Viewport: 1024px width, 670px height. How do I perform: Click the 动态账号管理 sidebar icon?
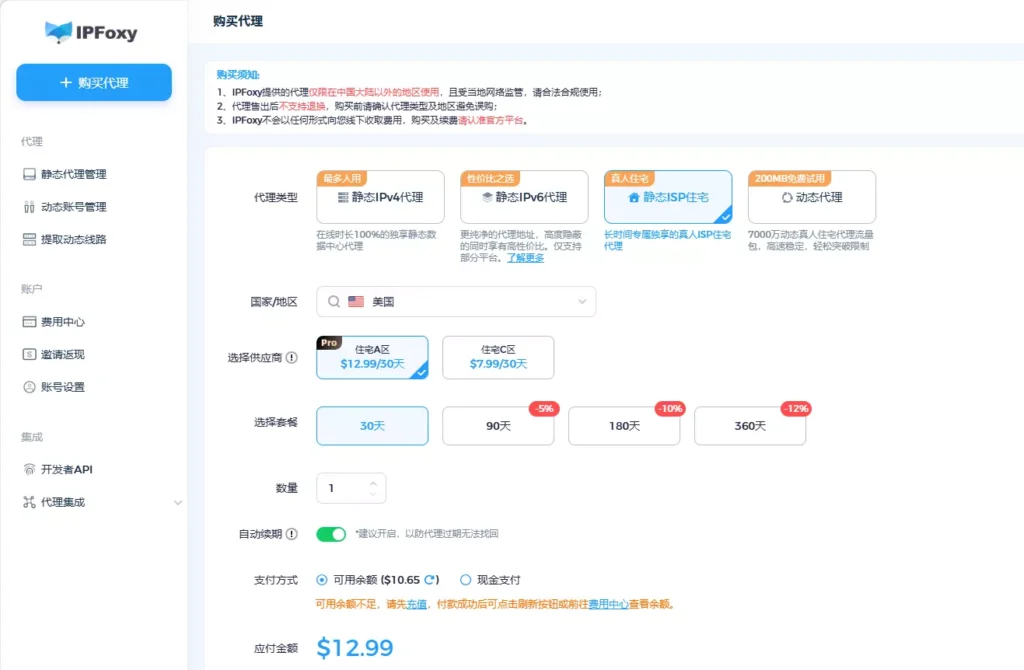[29, 207]
